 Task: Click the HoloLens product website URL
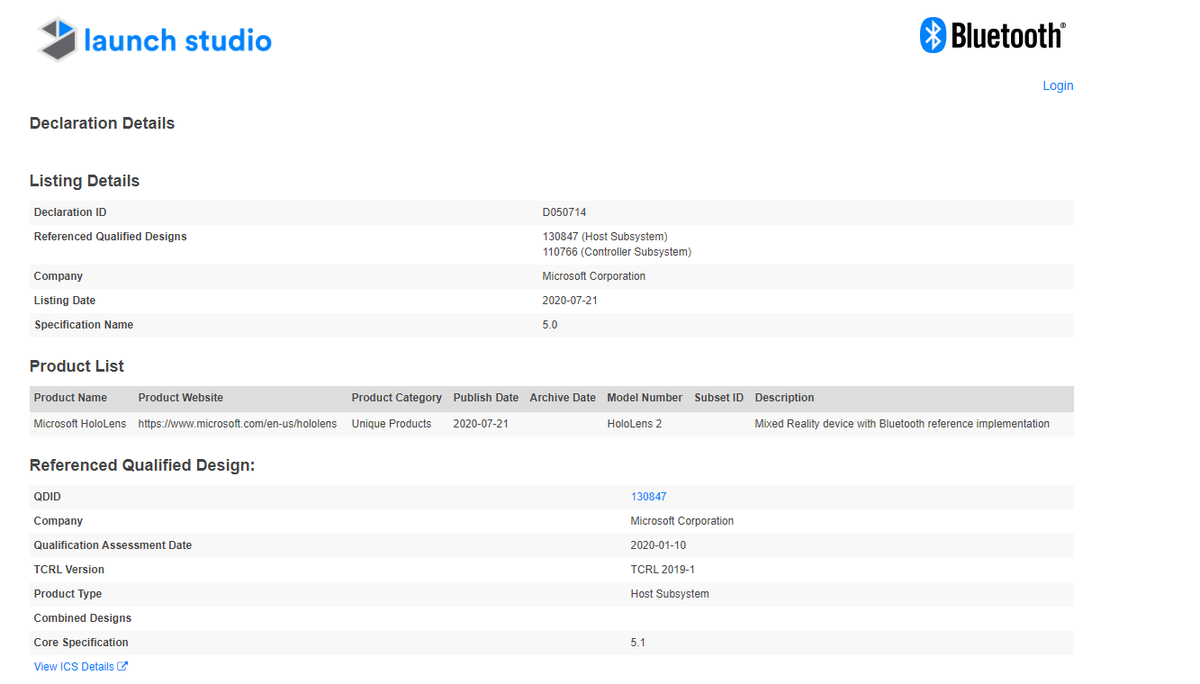click(x=238, y=424)
